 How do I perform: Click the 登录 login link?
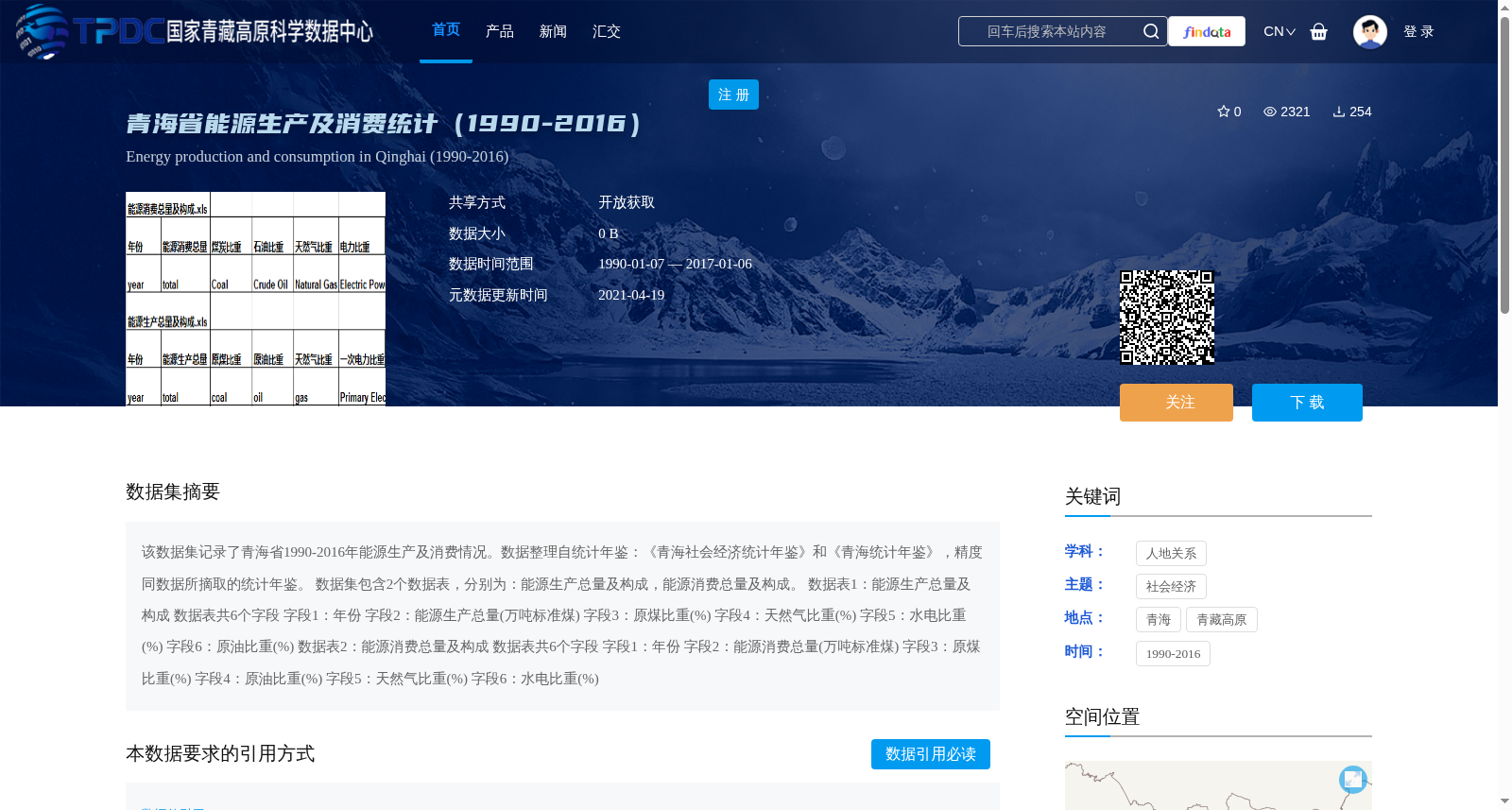(x=1418, y=31)
